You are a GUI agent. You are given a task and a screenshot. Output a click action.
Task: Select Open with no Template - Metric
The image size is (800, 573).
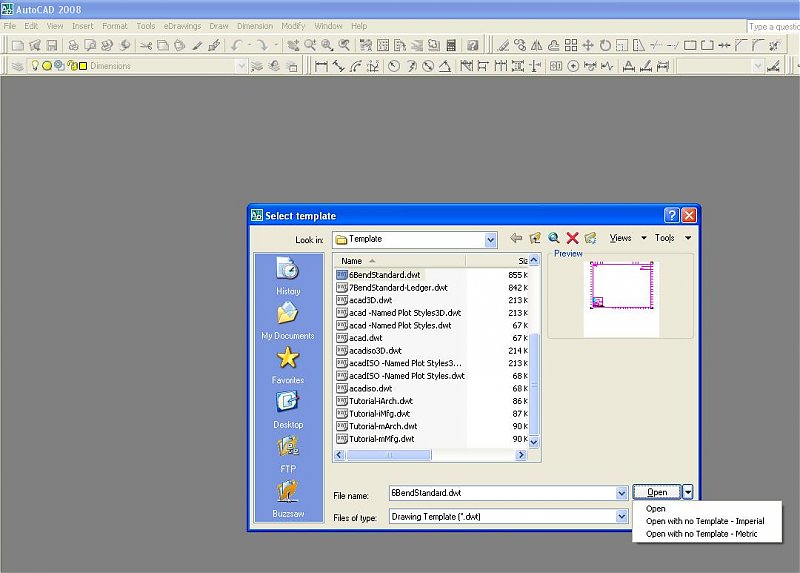(702, 534)
